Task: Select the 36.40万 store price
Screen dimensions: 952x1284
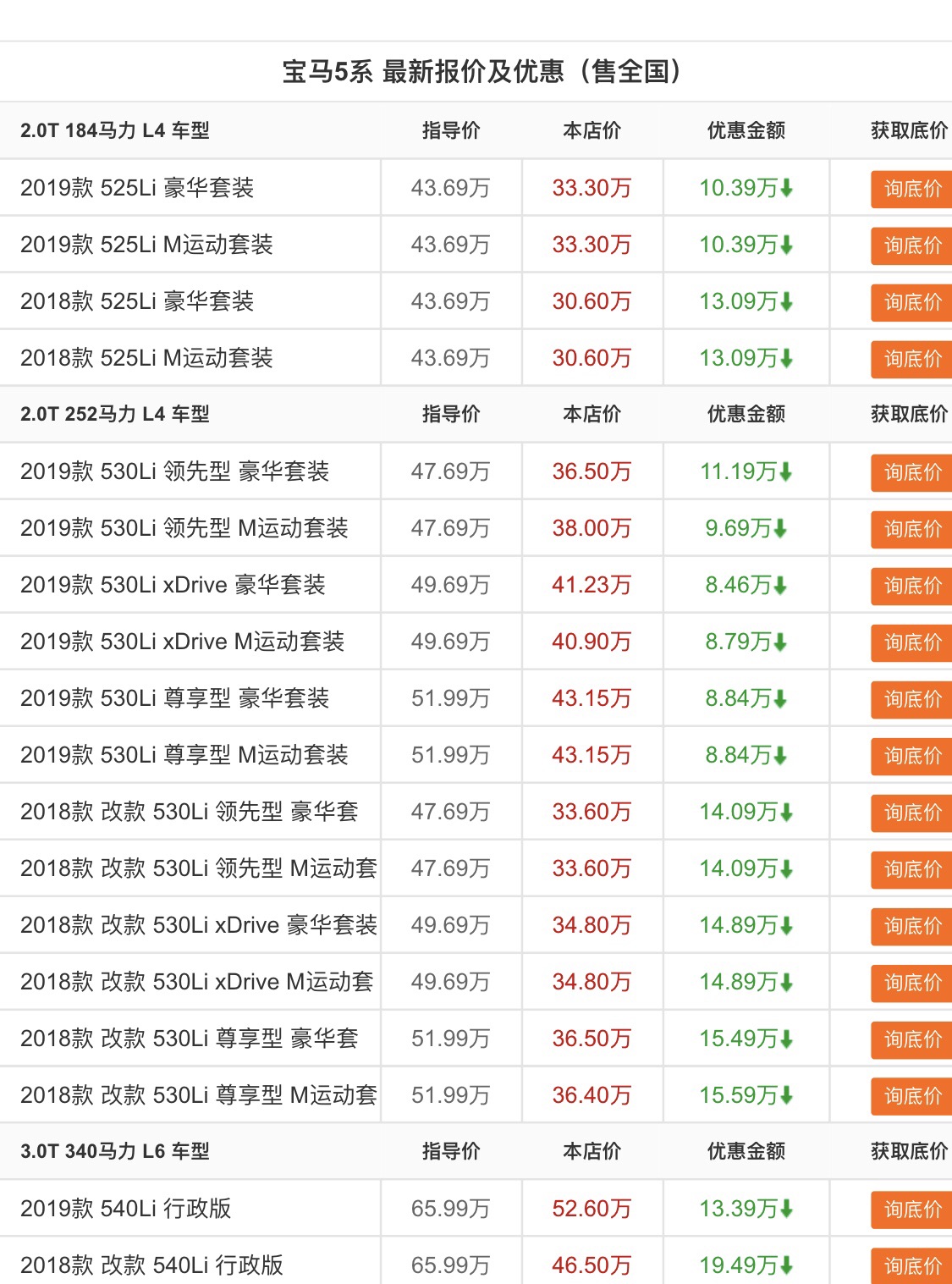Action: [x=592, y=1095]
